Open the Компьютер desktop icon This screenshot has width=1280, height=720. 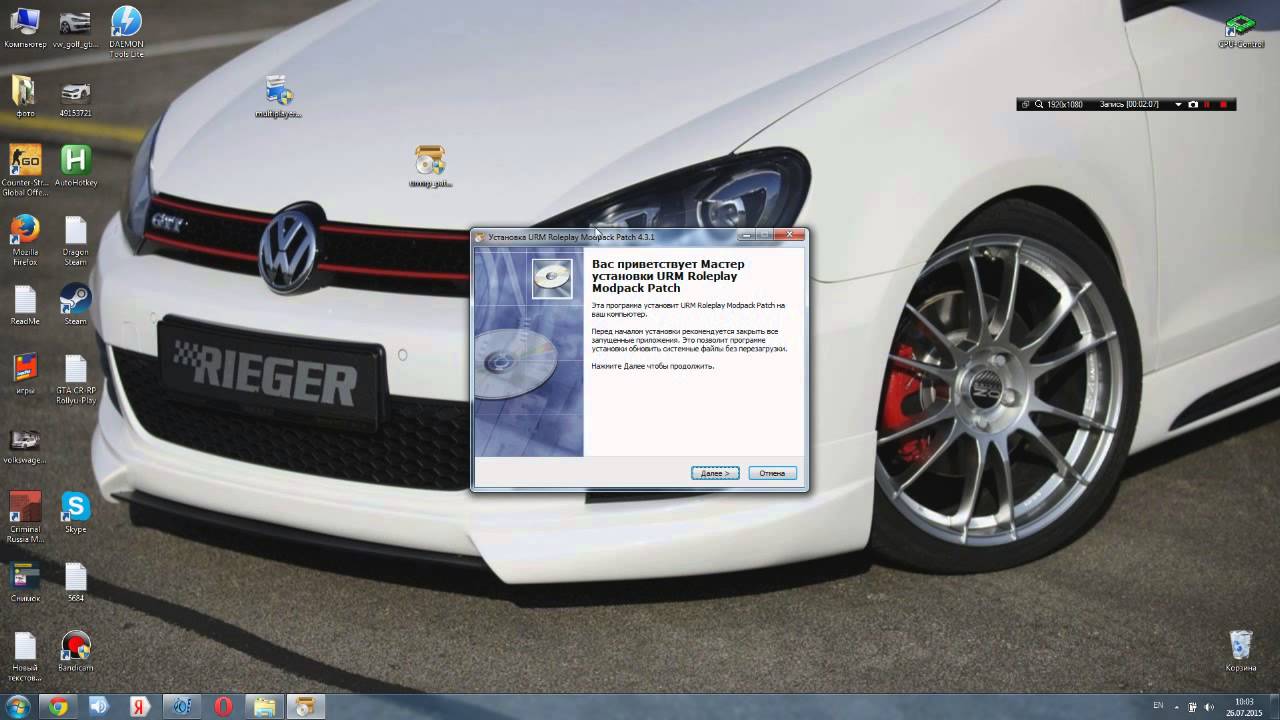coord(25,28)
